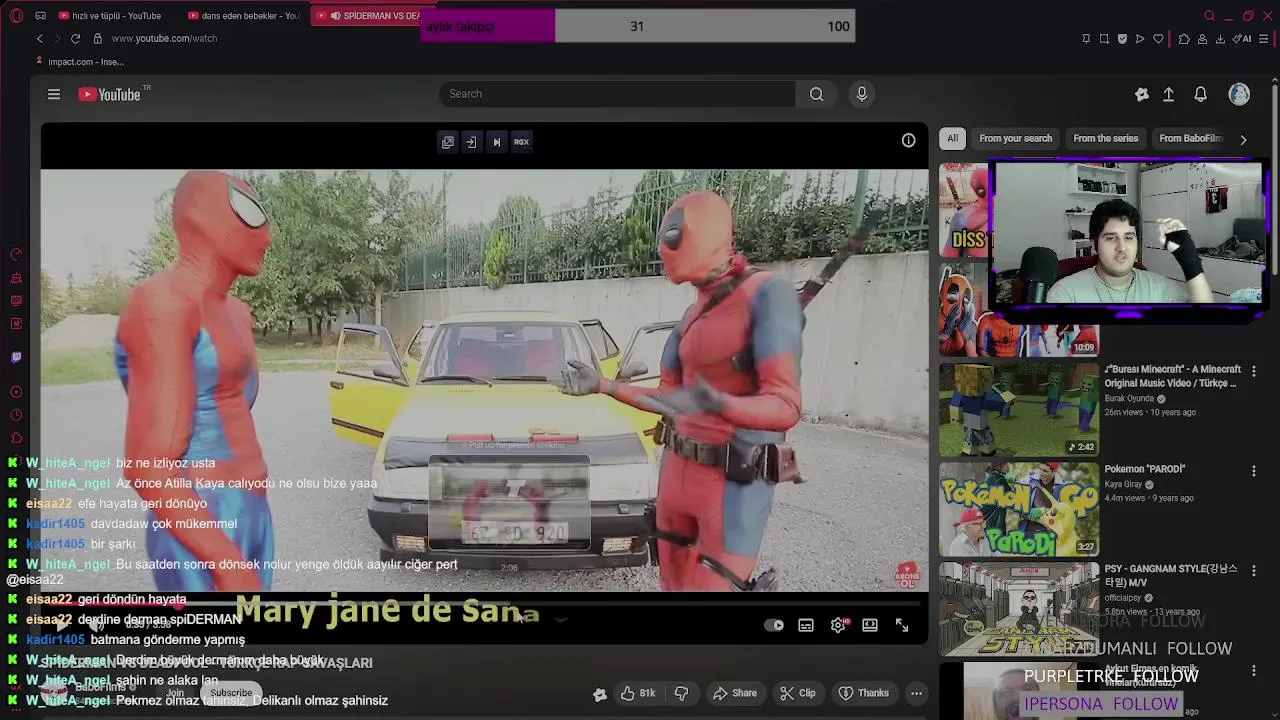
Task: Submit search with magnifier button
Action: click(x=817, y=94)
